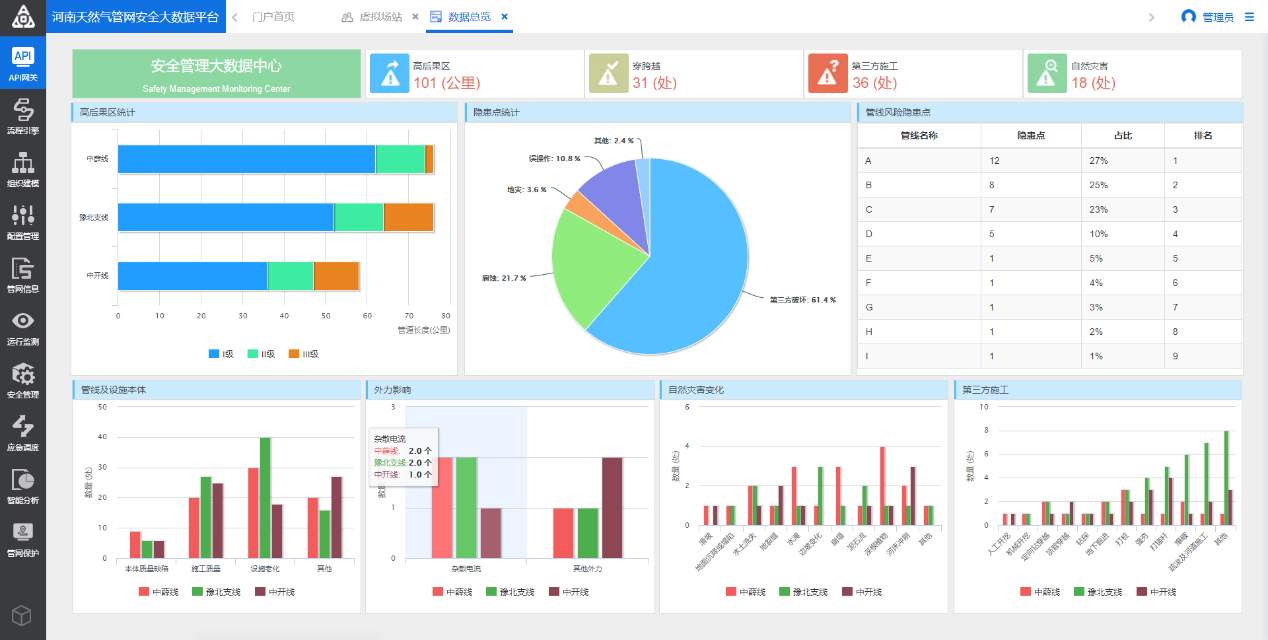The height and width of the screenshot is (640, 1268).
Task: Open the 流程引擎 sidebar module
Action: click(22, 116)
